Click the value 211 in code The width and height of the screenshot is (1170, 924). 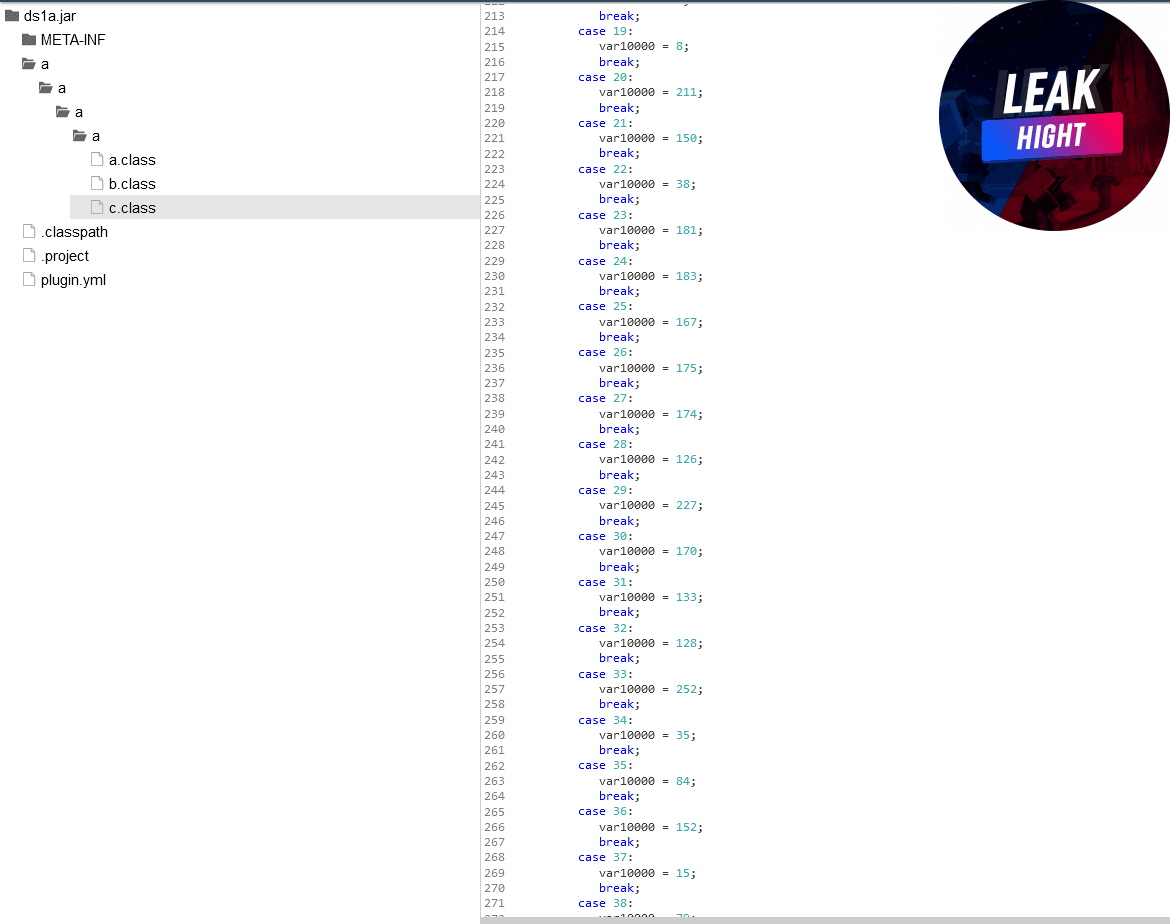(686, 93)
